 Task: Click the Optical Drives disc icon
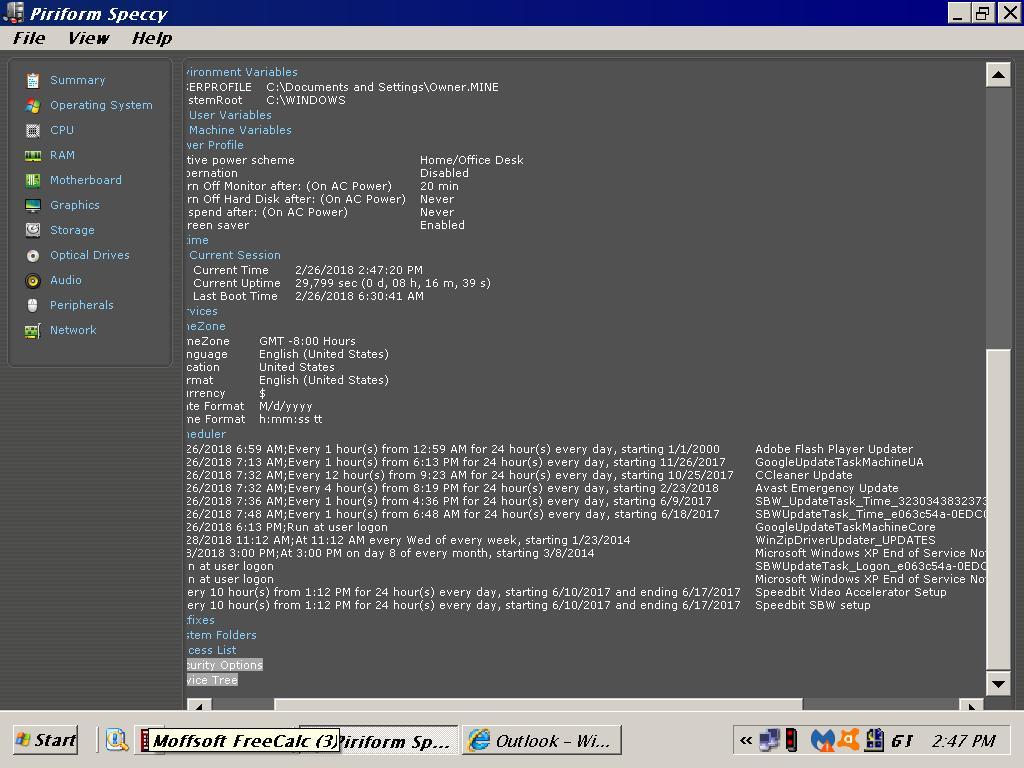coord(33,255)
